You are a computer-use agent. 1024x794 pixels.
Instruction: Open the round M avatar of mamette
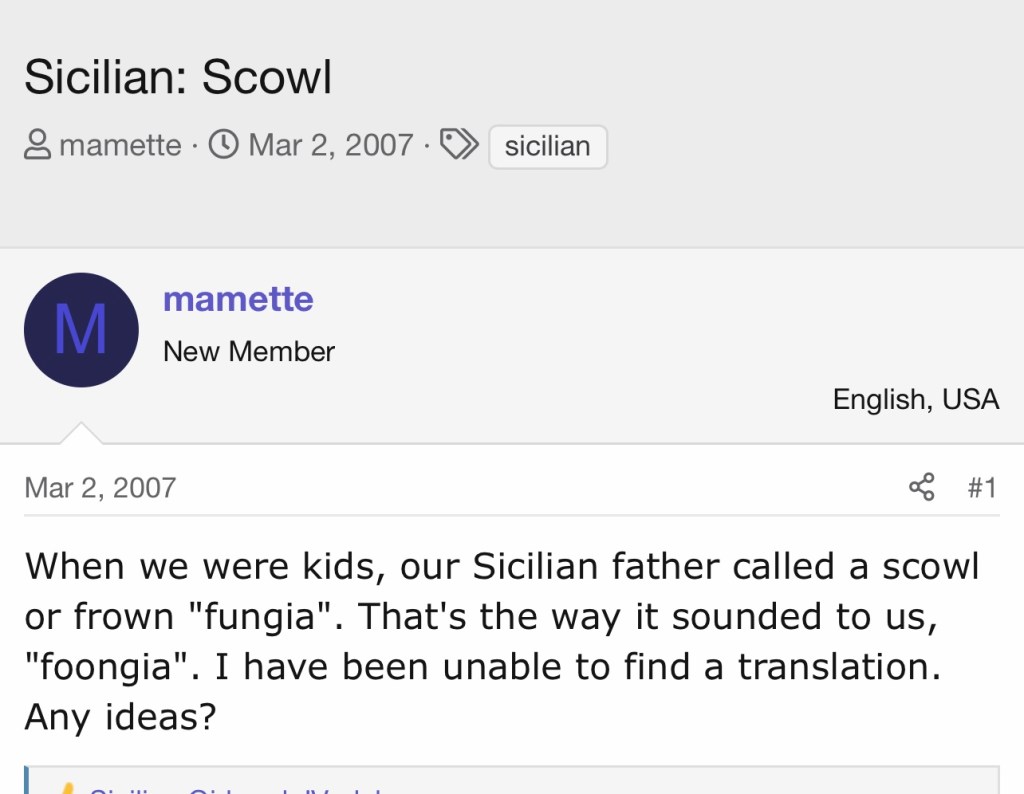click(x=81, y=330)
